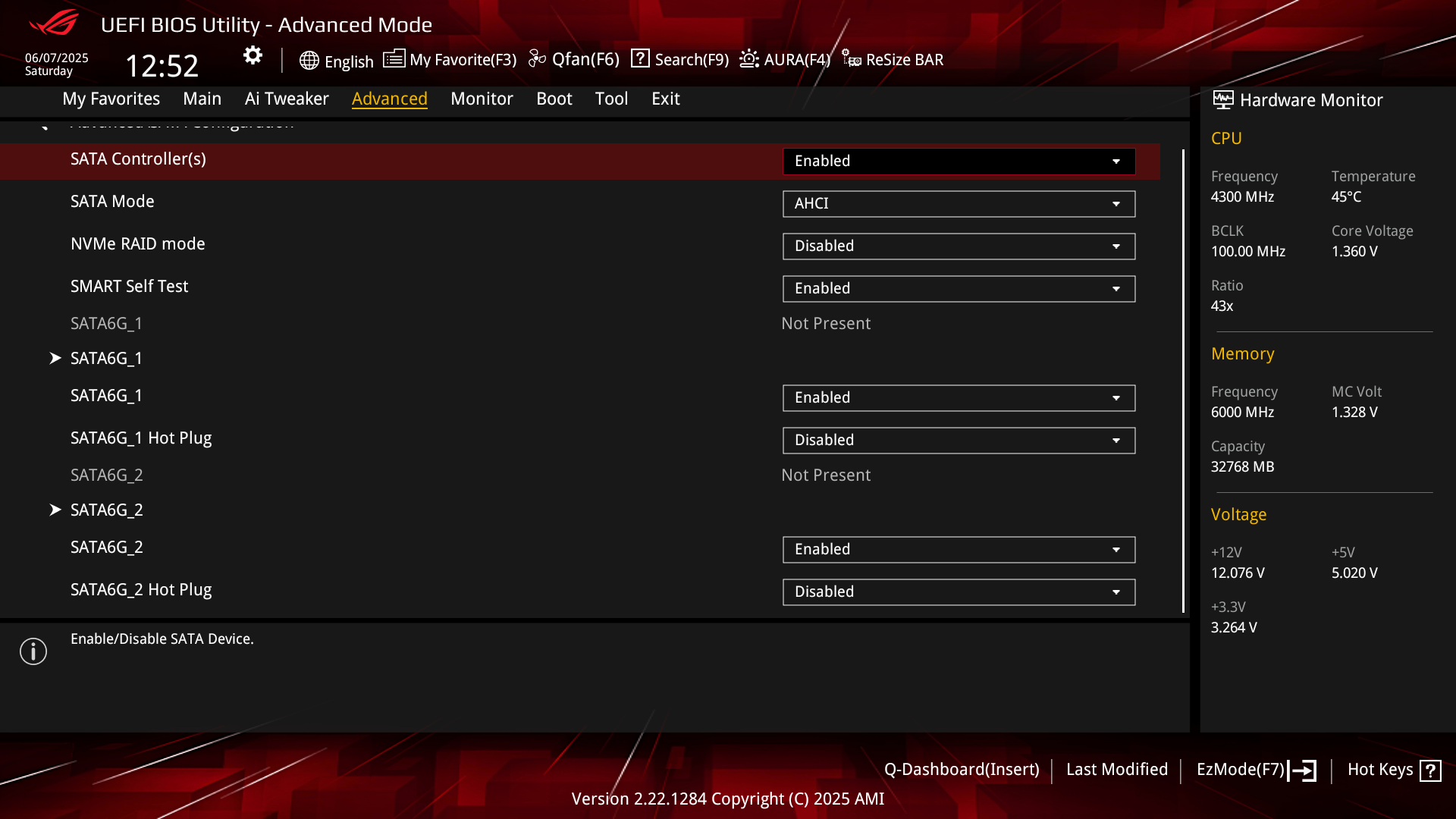This screenshot has height=819, width=1456.
Task: Open SATA Controller(s) dropdown
Action: point(959,162)
